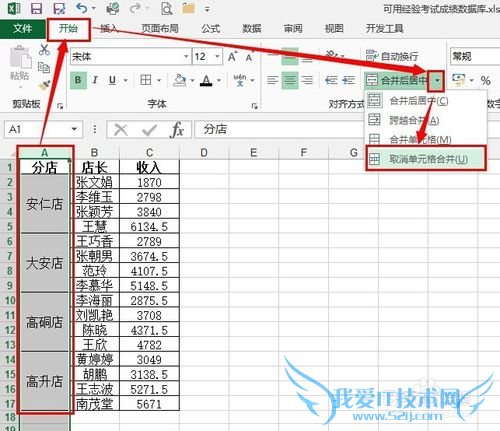Open the font name 宋体 dropdown
The width and height of the screenshot is (500, 431).
click(x=186, y=57)
